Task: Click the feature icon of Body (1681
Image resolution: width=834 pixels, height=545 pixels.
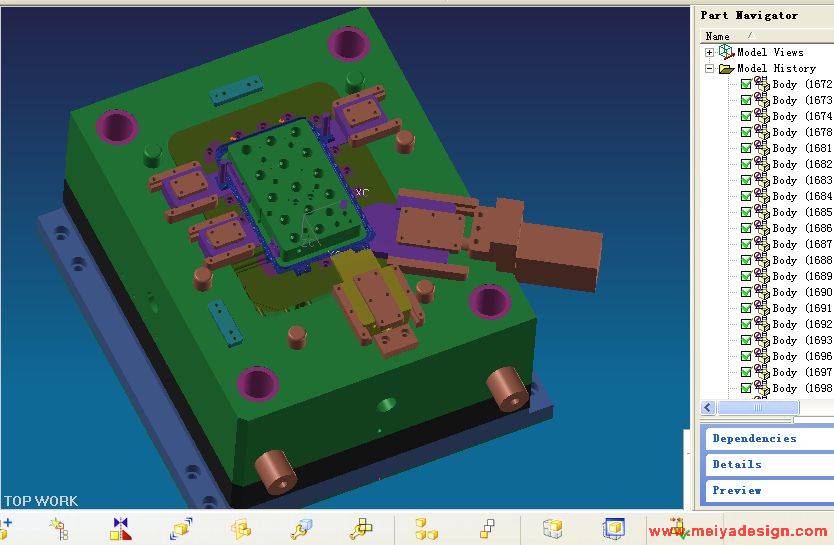Action: [762, 148]
